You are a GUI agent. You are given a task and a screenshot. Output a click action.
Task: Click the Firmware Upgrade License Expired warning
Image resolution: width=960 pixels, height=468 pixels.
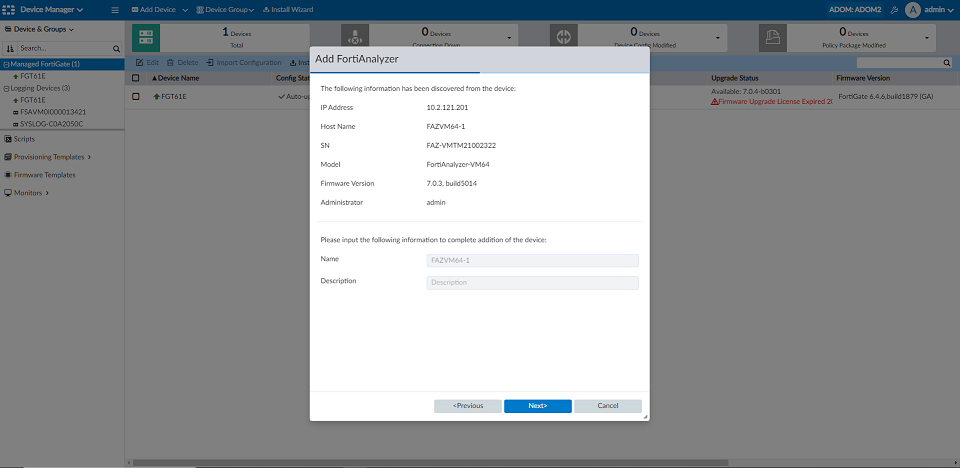(x=772, y=102)
